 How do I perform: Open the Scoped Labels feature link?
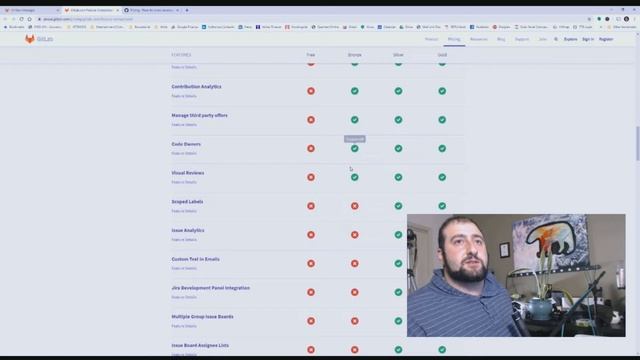pos(187,202)
